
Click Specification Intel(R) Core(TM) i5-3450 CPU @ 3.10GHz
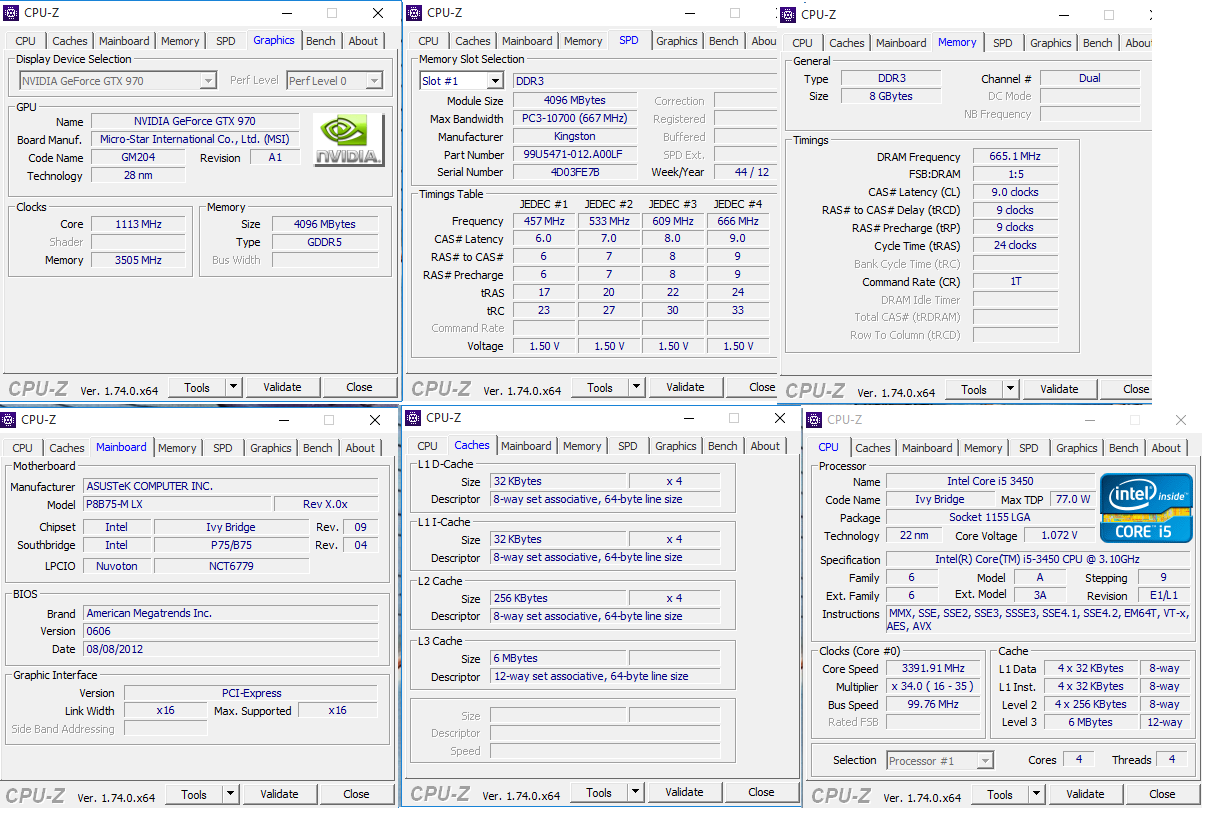pyautogui.click(x=1037, y=559)
